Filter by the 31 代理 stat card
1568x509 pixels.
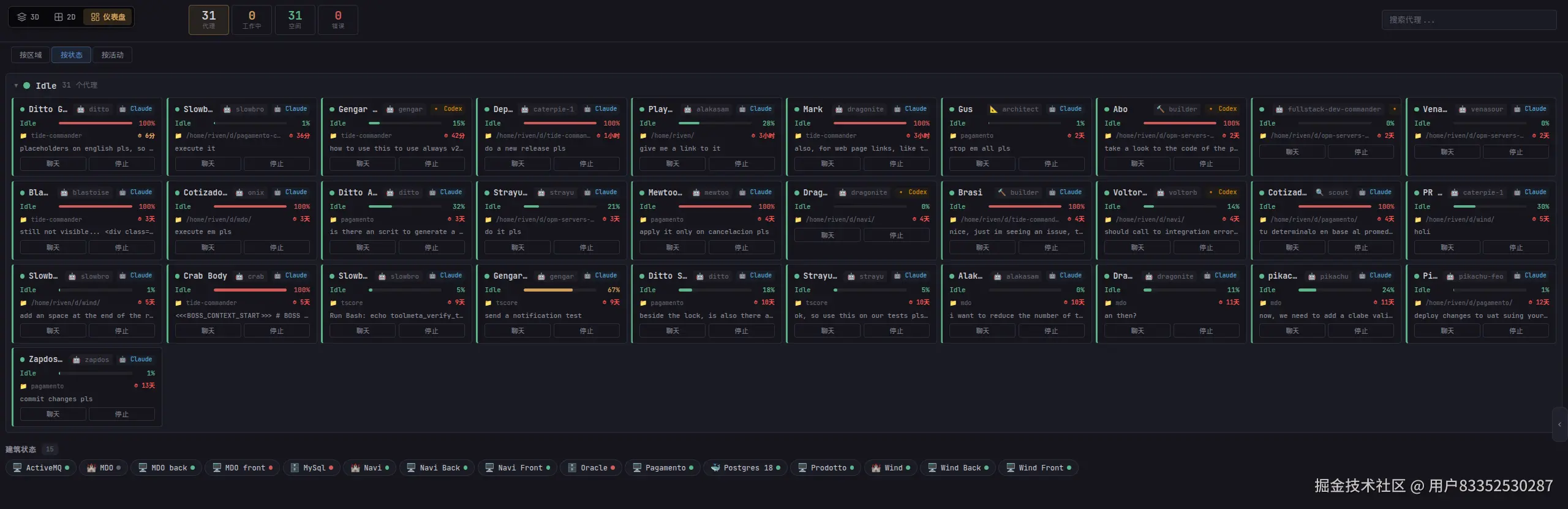[x=209, y=20]
